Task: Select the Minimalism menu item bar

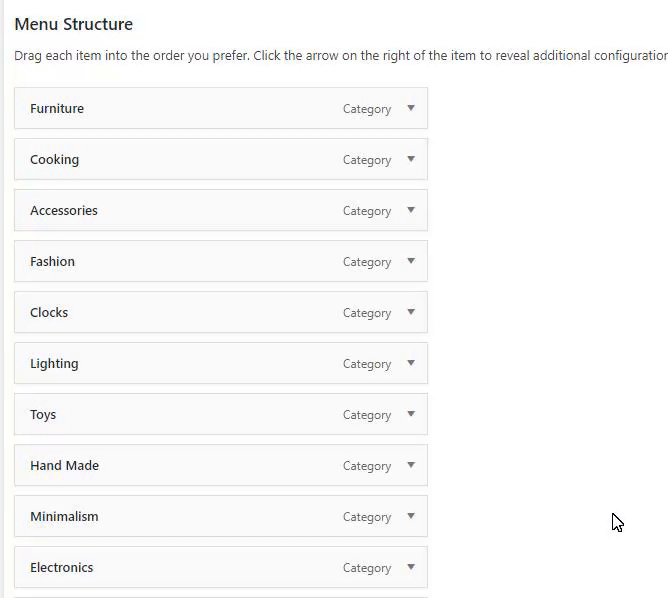Action: pyautogui.click(x=200, y=516)
